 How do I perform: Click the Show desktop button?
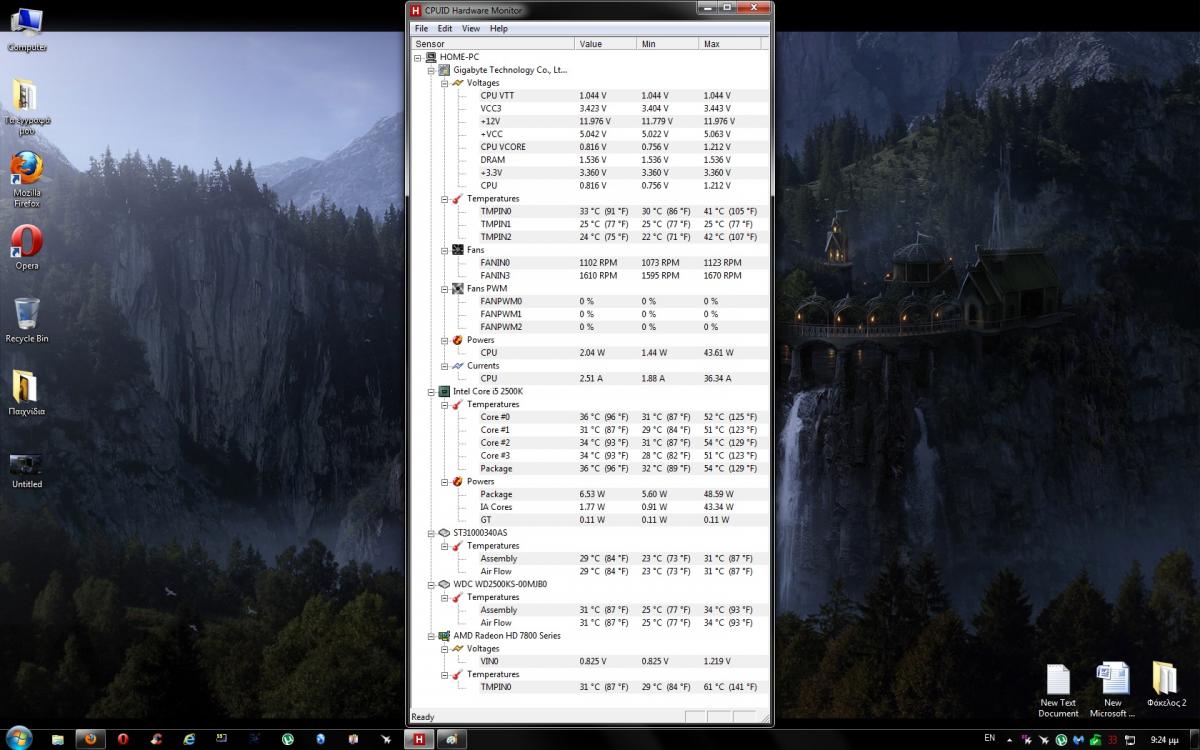[x=1193, y=740]
